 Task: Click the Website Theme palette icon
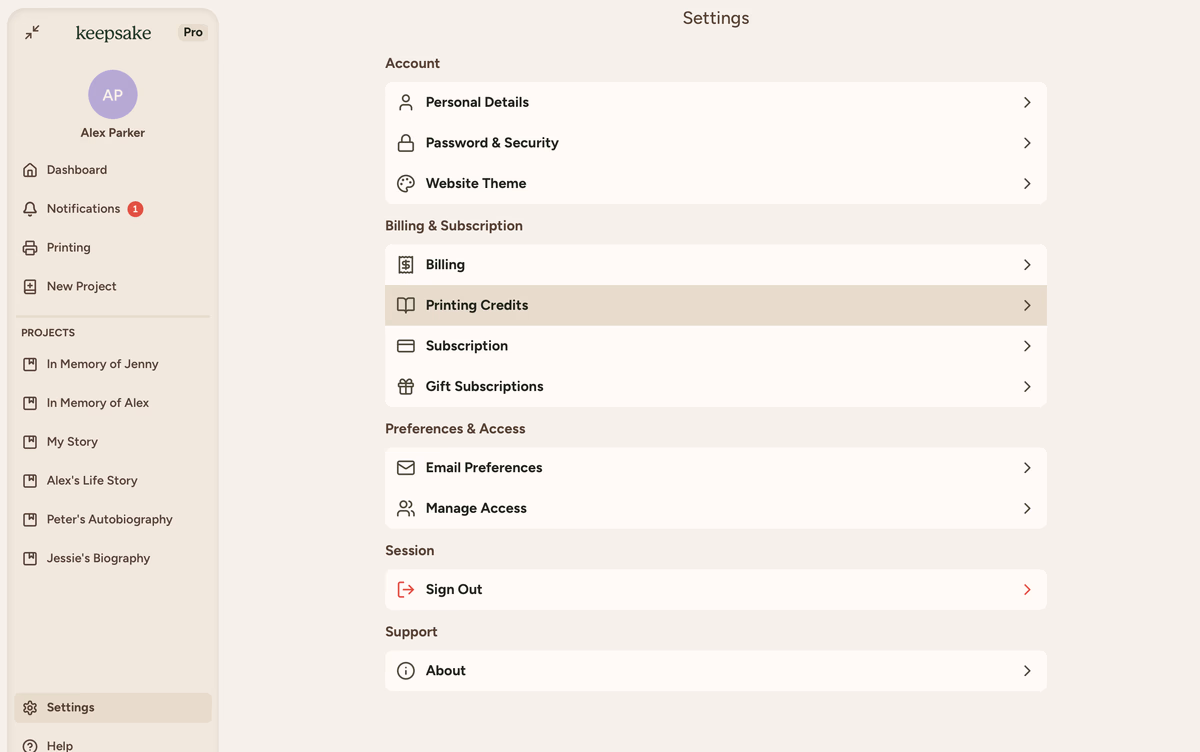point(406,184)
